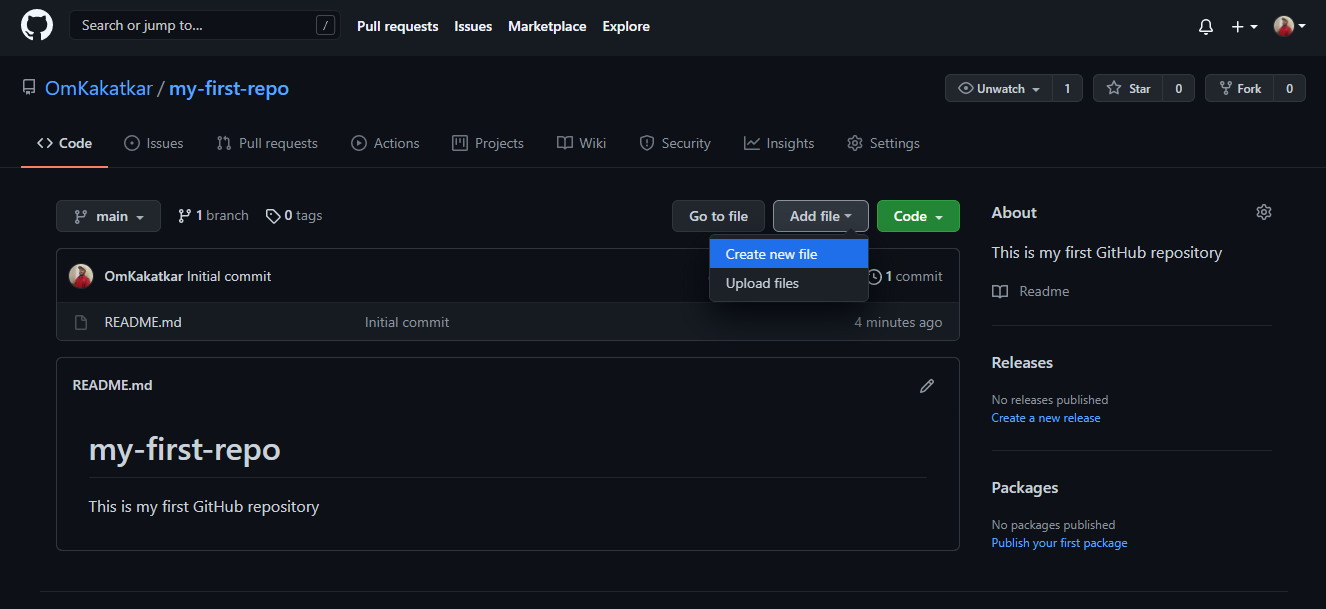Click No packages published text

coord(1053,525)
